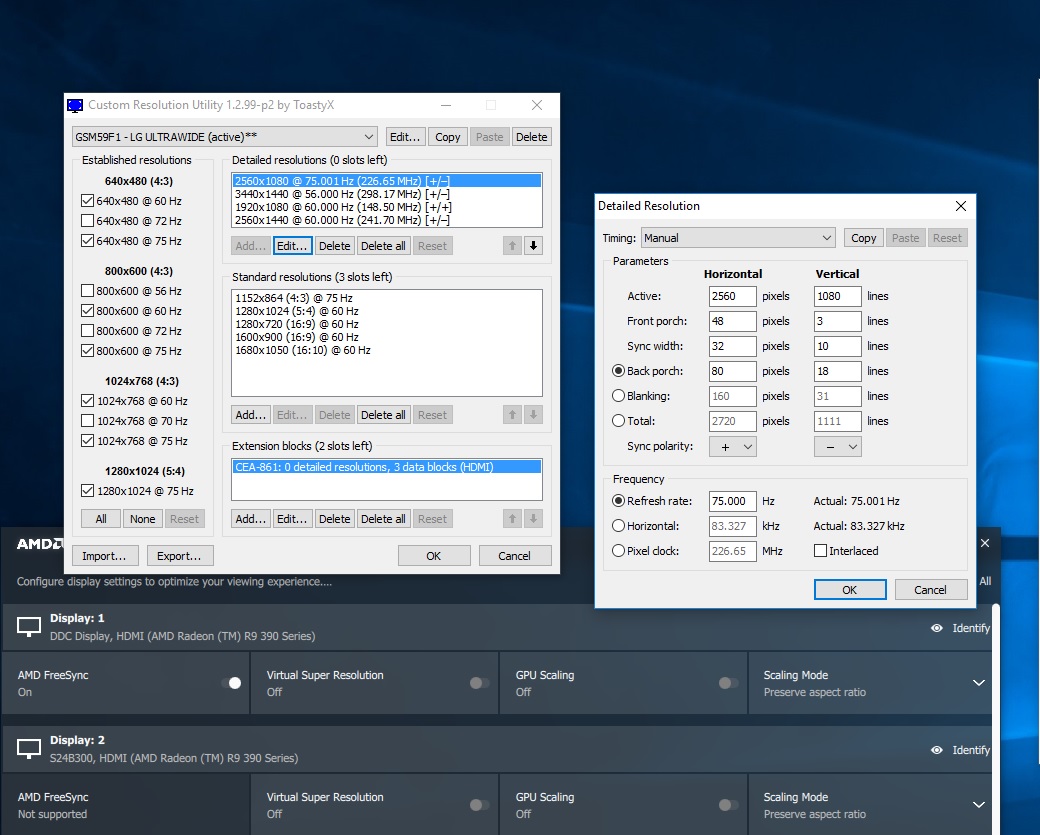Image resolution: width=1040 pixels, height=835 pixels.
Task: Toggle GPU Scaling for Display 2
Action: pyautogui.click(x=728, y=804)
